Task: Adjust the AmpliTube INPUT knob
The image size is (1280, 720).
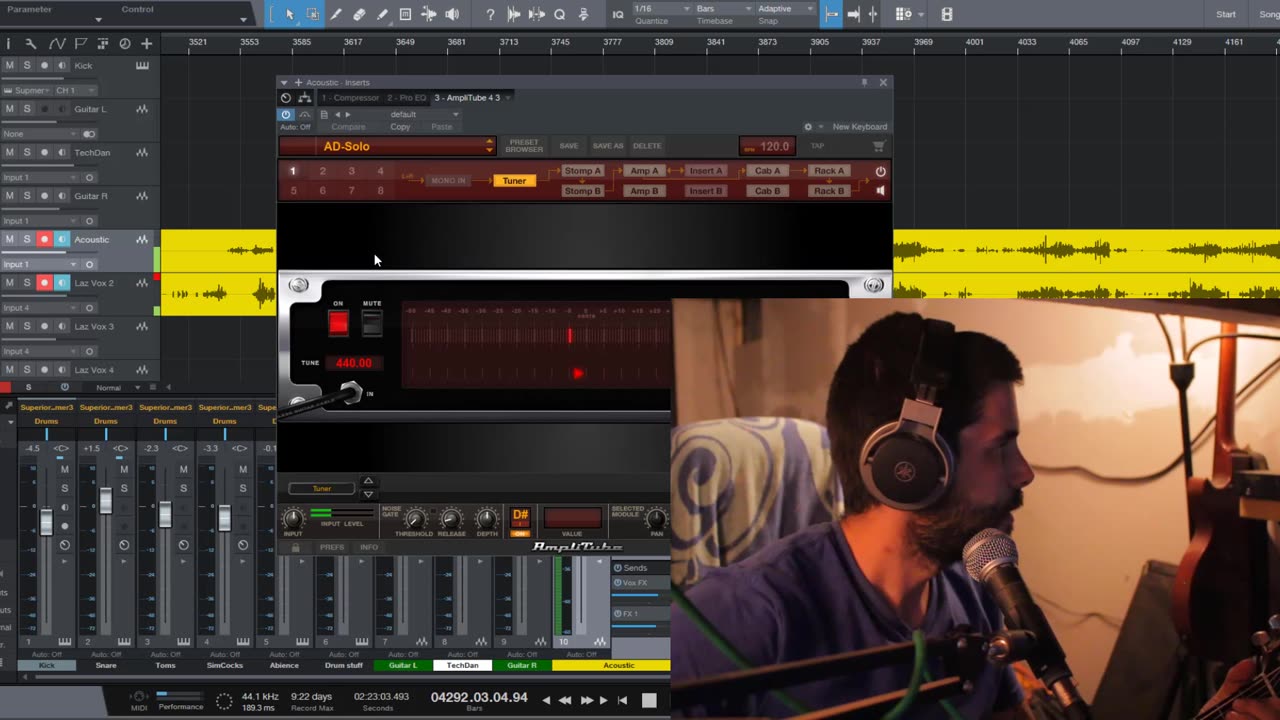Action: point(293,519)
